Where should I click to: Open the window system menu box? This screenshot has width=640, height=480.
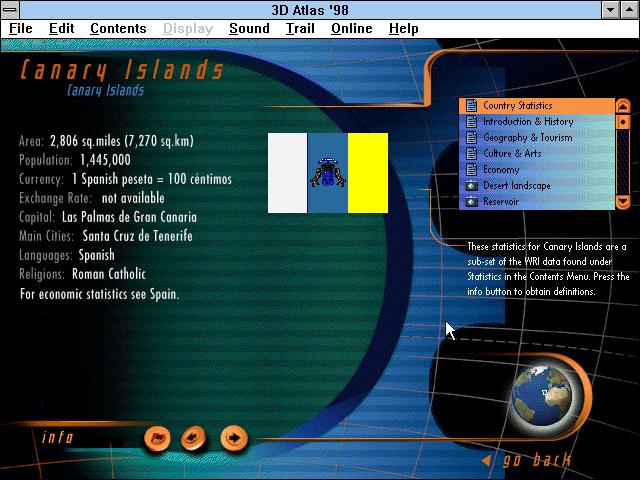click(x=10, y=10)
